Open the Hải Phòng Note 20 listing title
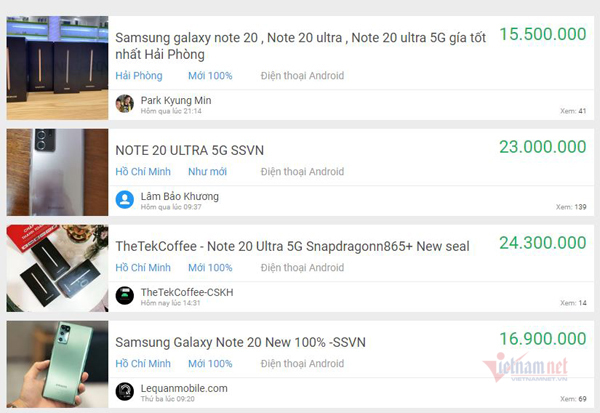 pos(300,45)
